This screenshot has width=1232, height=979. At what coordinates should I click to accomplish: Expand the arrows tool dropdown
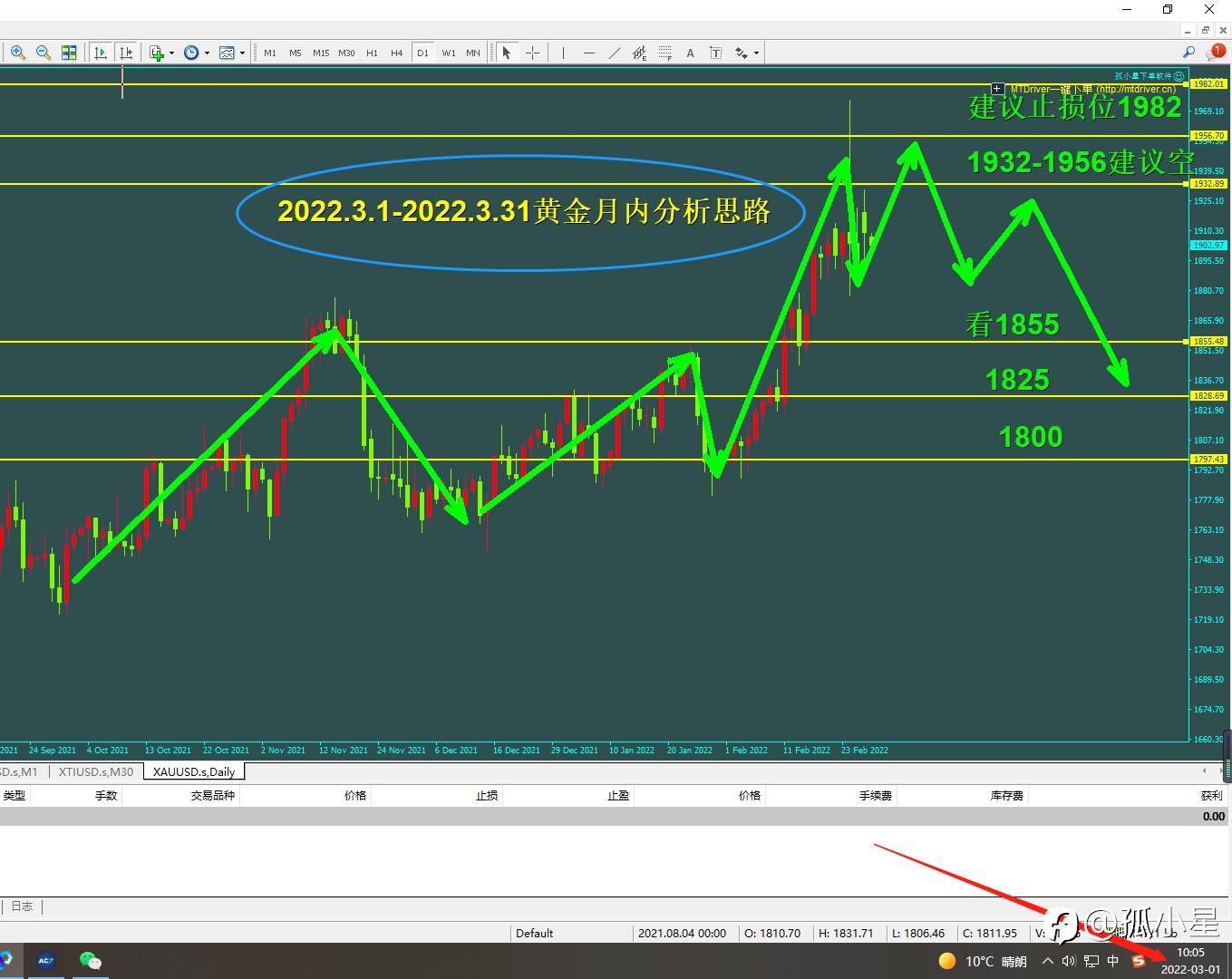[x=756, y=53]
